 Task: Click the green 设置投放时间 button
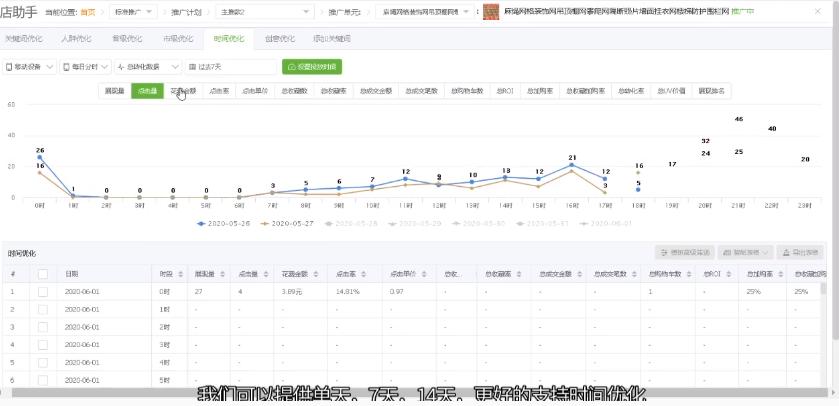tap(312, 67)
